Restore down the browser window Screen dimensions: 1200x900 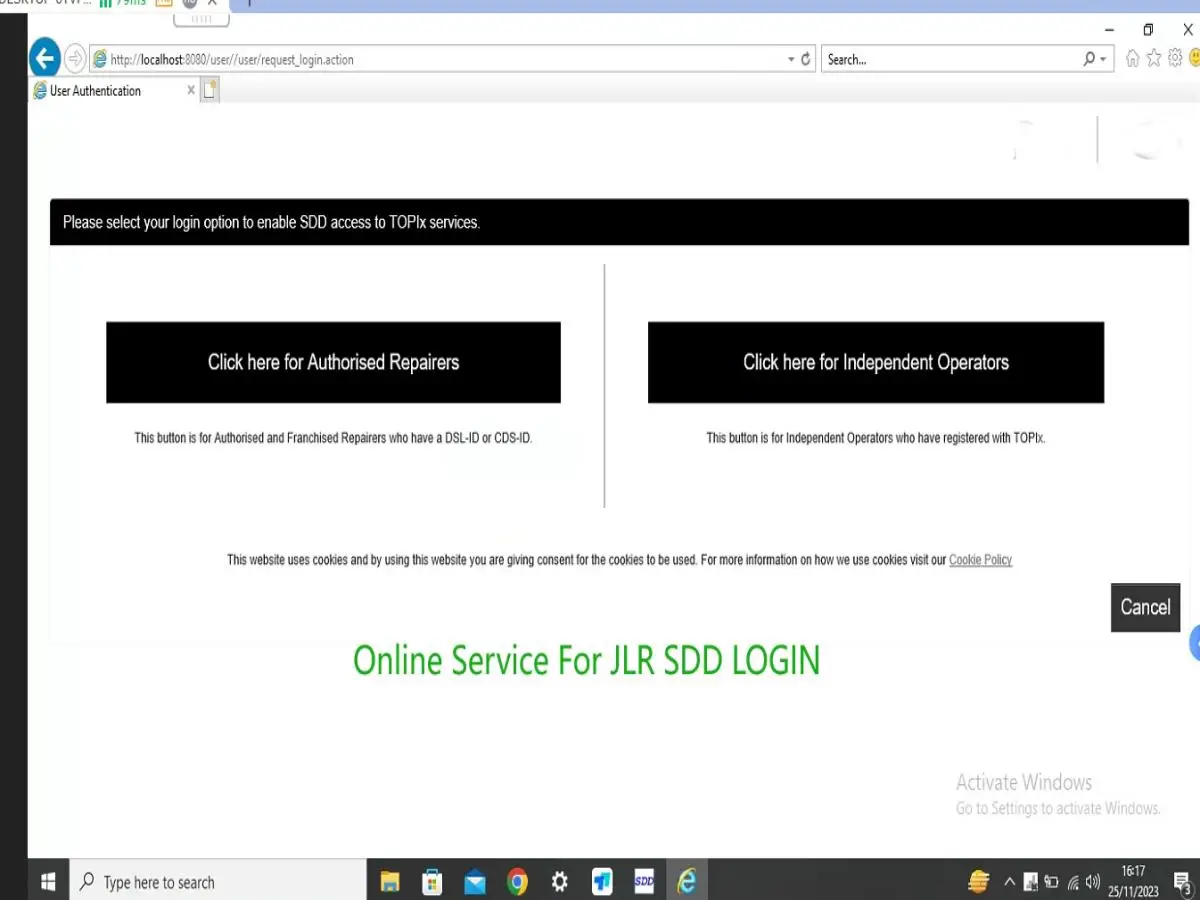1148,29
